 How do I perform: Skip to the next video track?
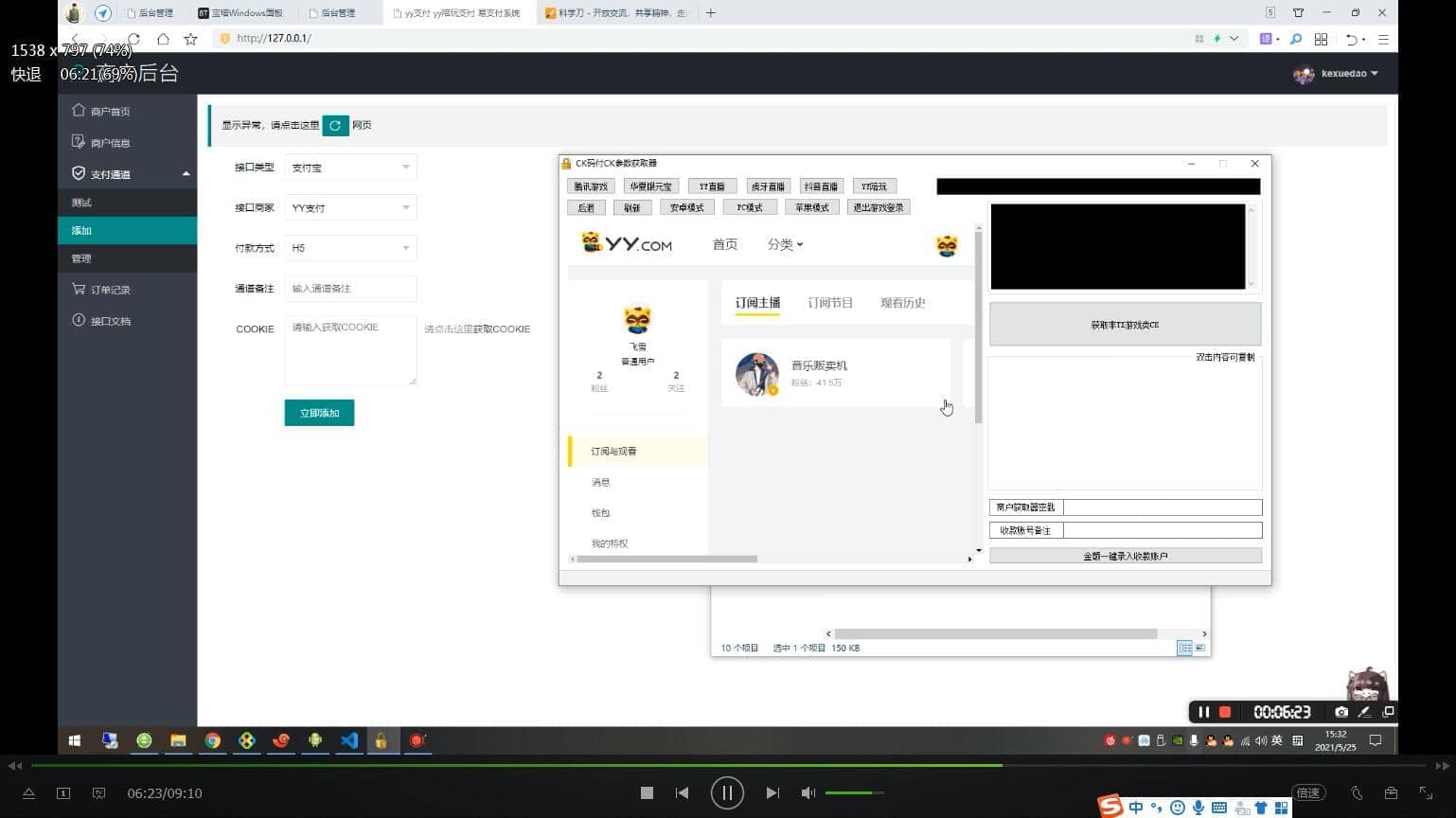[x=772, y=793]
